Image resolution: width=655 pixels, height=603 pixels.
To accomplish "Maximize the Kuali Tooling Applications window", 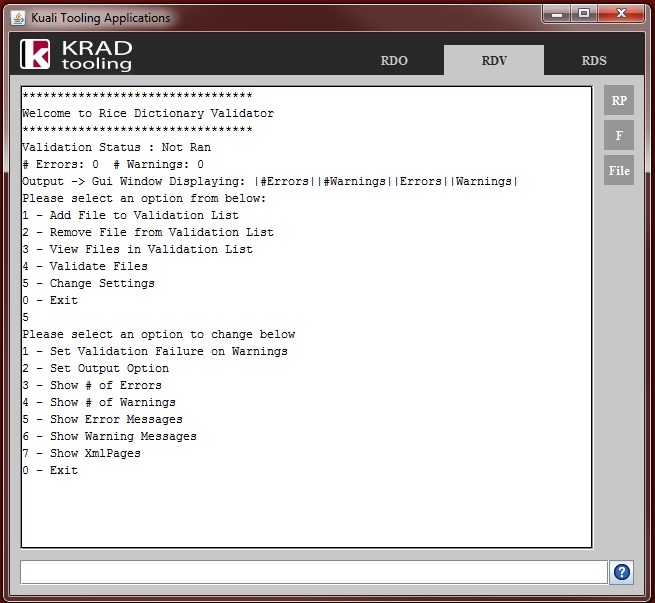I will pos(584,14).
